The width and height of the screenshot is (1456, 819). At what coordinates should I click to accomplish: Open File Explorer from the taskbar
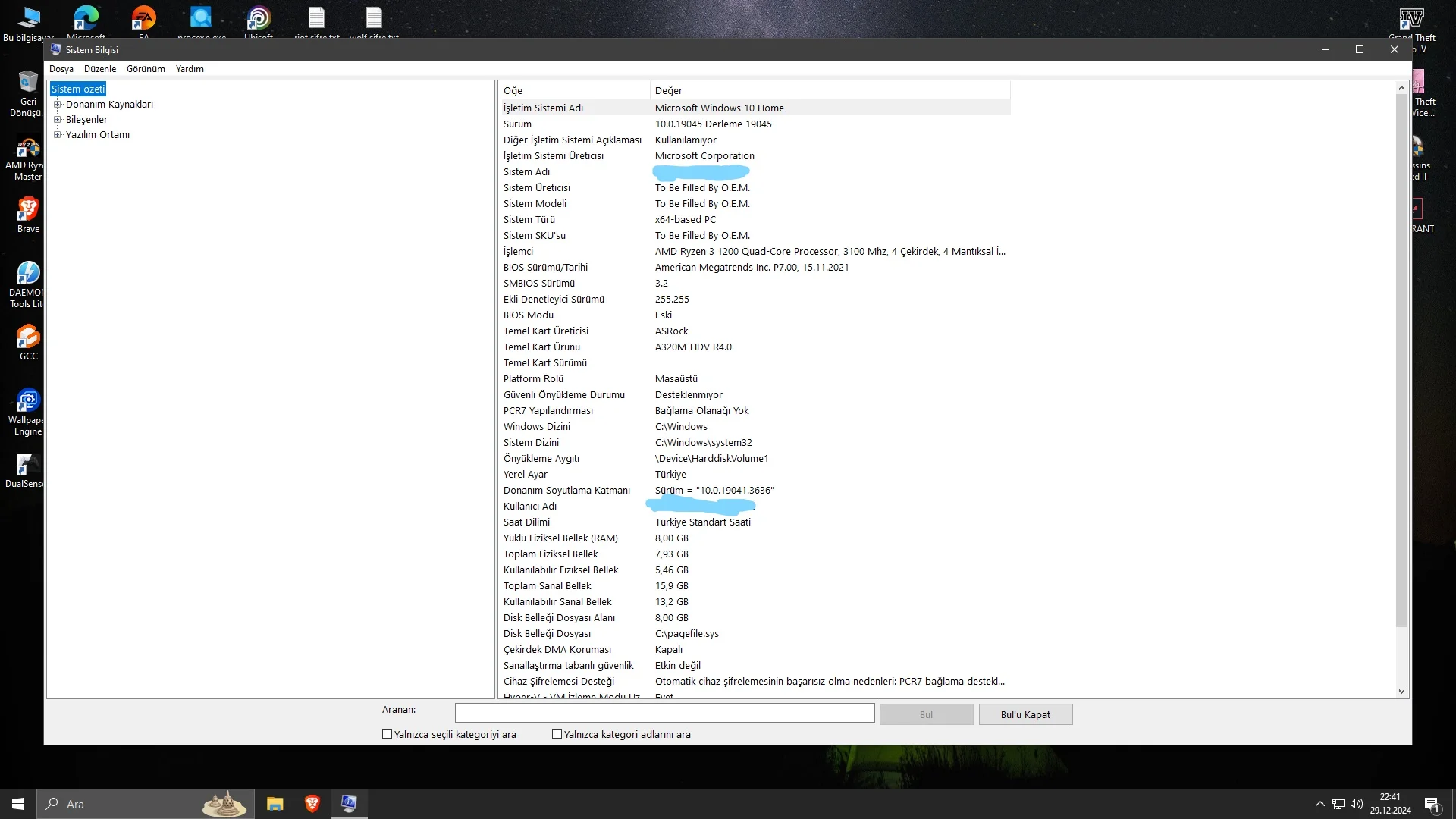tap(275, 804)
